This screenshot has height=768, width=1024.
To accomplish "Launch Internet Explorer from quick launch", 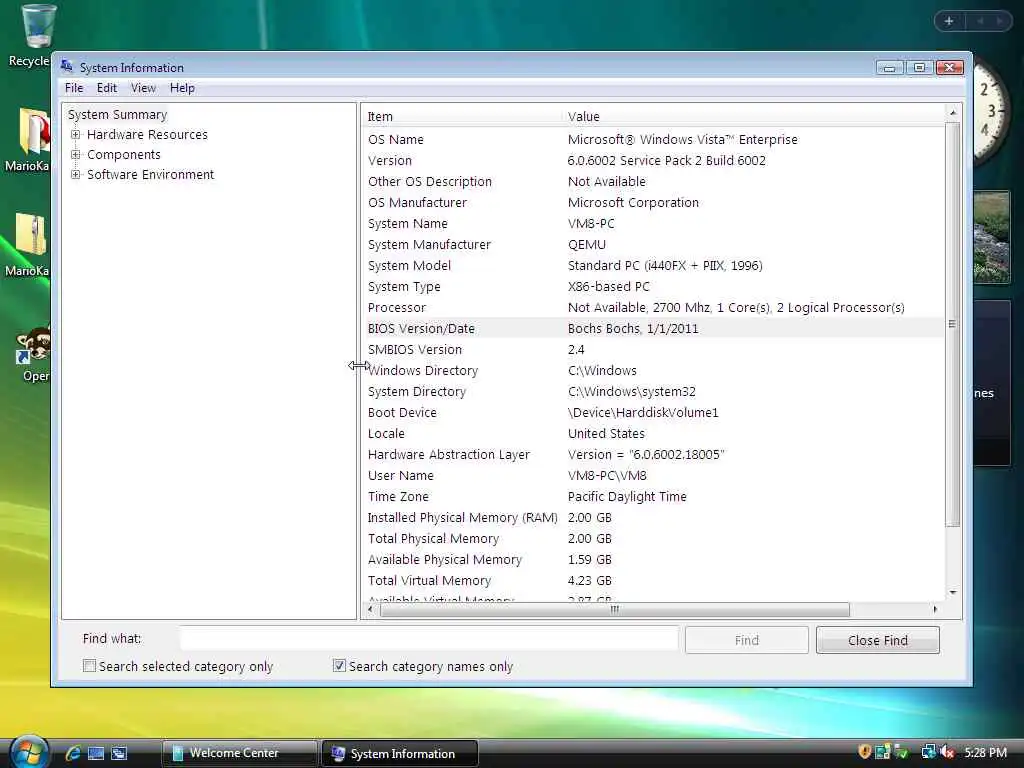I will 72,753.
